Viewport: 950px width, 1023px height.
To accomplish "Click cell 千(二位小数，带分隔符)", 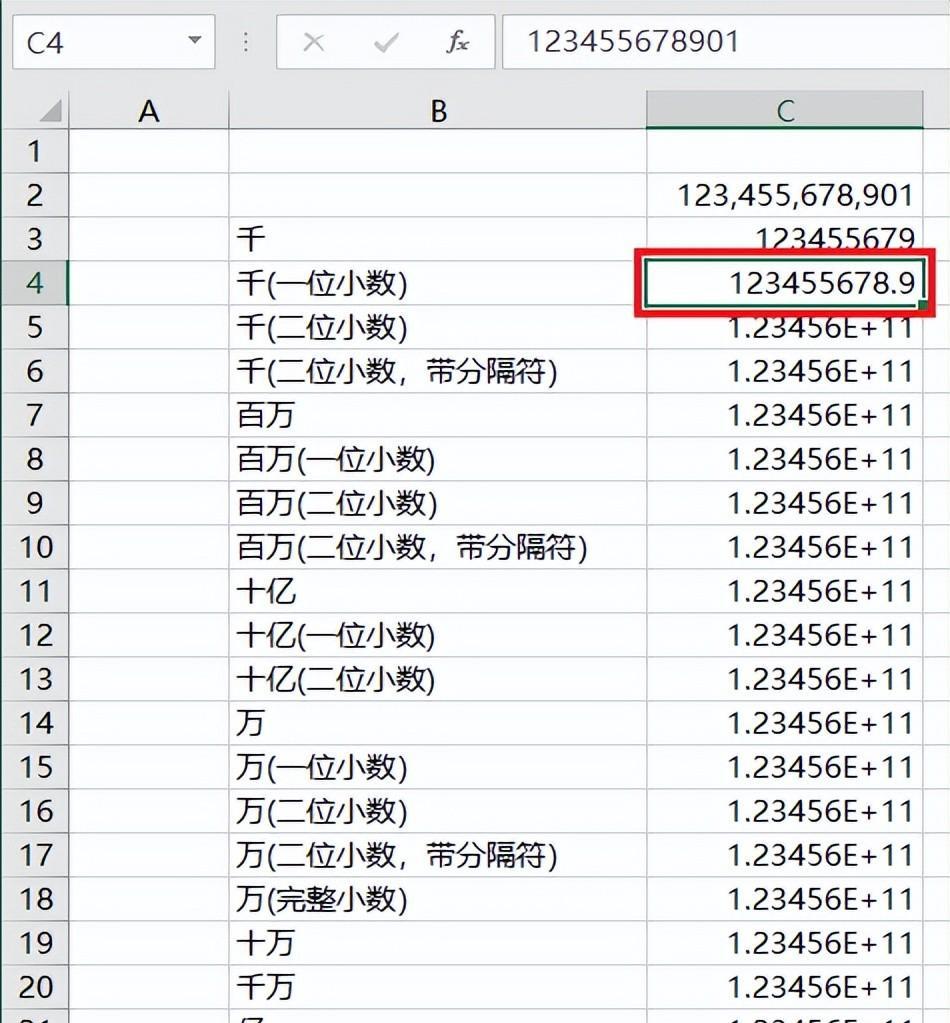I will click(x=438, y=371).
